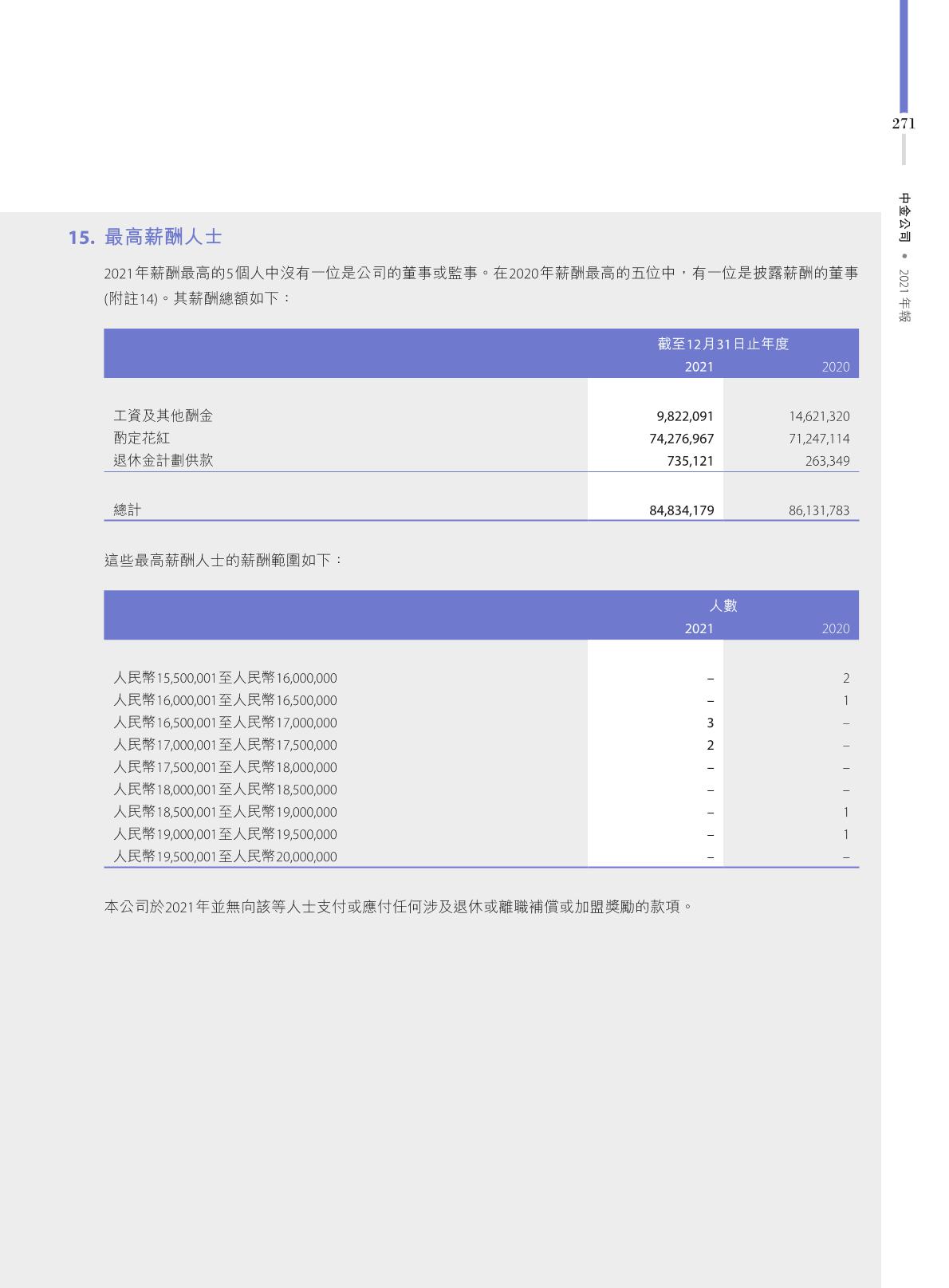Viewport: 949px width, 1288px height.
Task: Click the section heading "15. 最高薪酬人士"
Action: [145, 238]
